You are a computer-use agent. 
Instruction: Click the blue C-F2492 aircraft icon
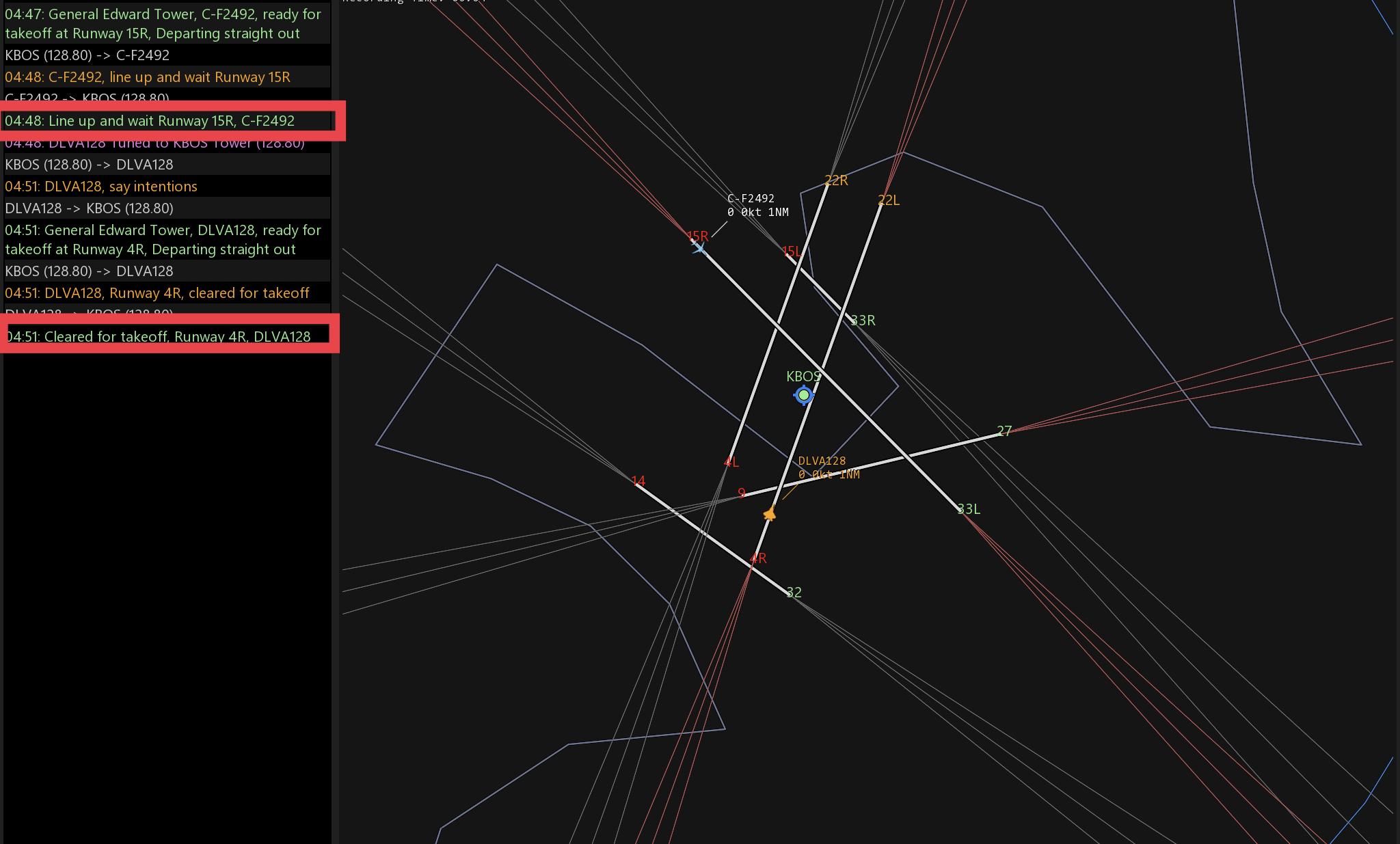pos(699,249)
